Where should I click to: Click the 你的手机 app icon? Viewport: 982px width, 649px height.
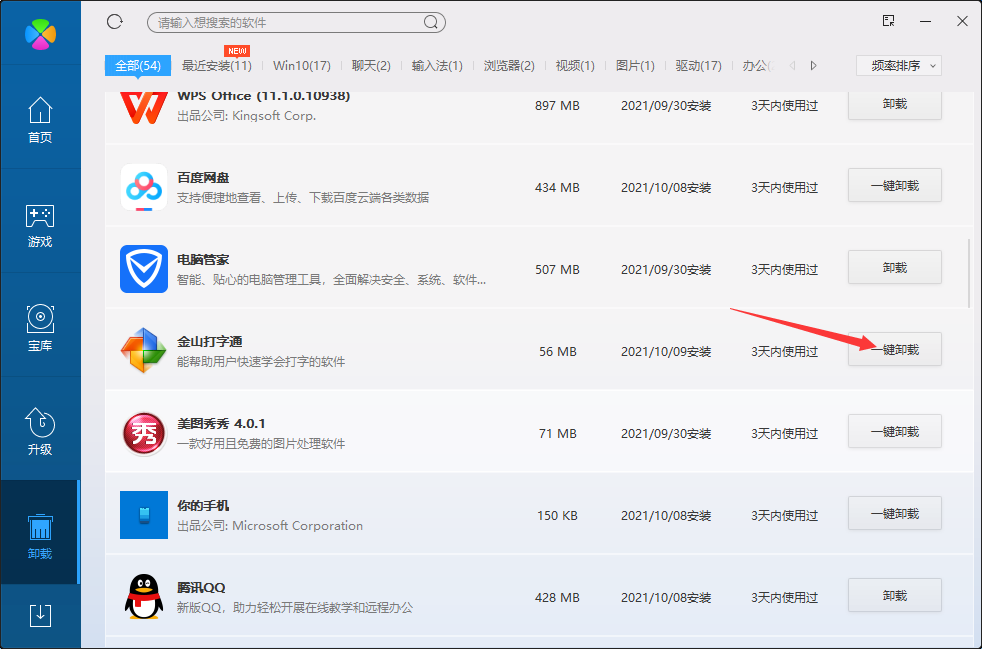point(144,515)
